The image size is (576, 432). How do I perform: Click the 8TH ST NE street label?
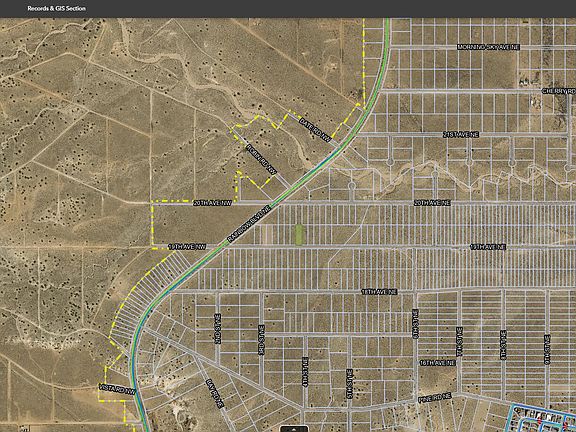(503, 345)
